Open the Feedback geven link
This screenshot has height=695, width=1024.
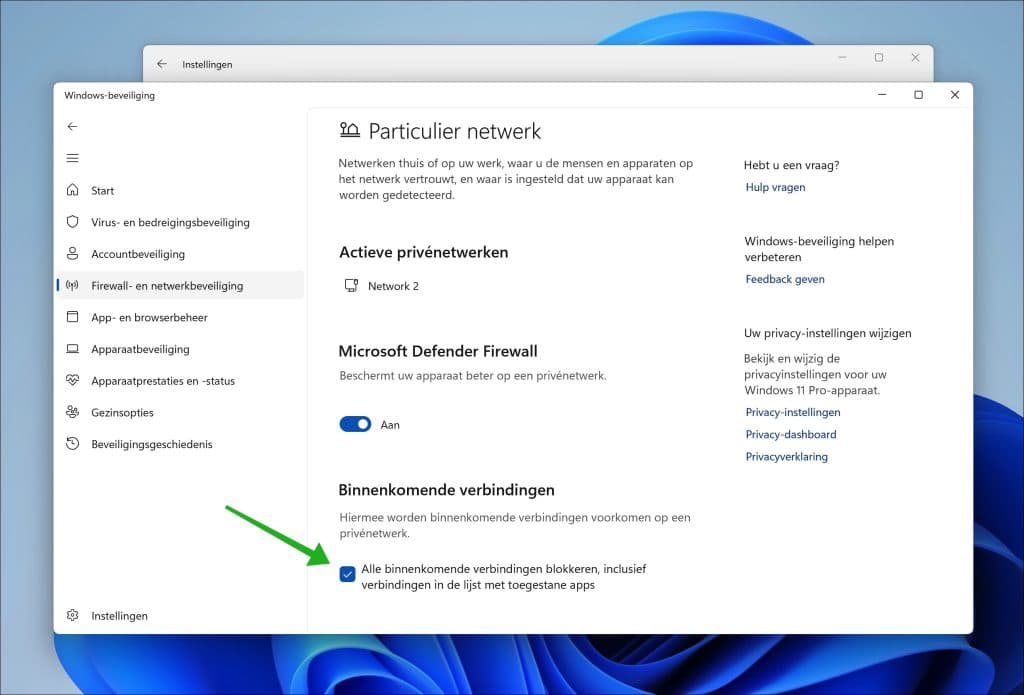(x=785, y=279)
